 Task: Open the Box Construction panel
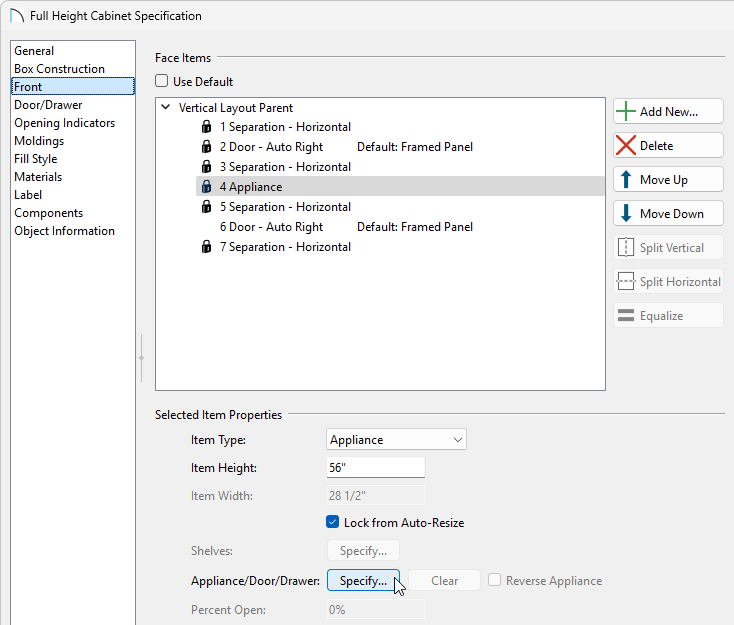tap(59, 69)
